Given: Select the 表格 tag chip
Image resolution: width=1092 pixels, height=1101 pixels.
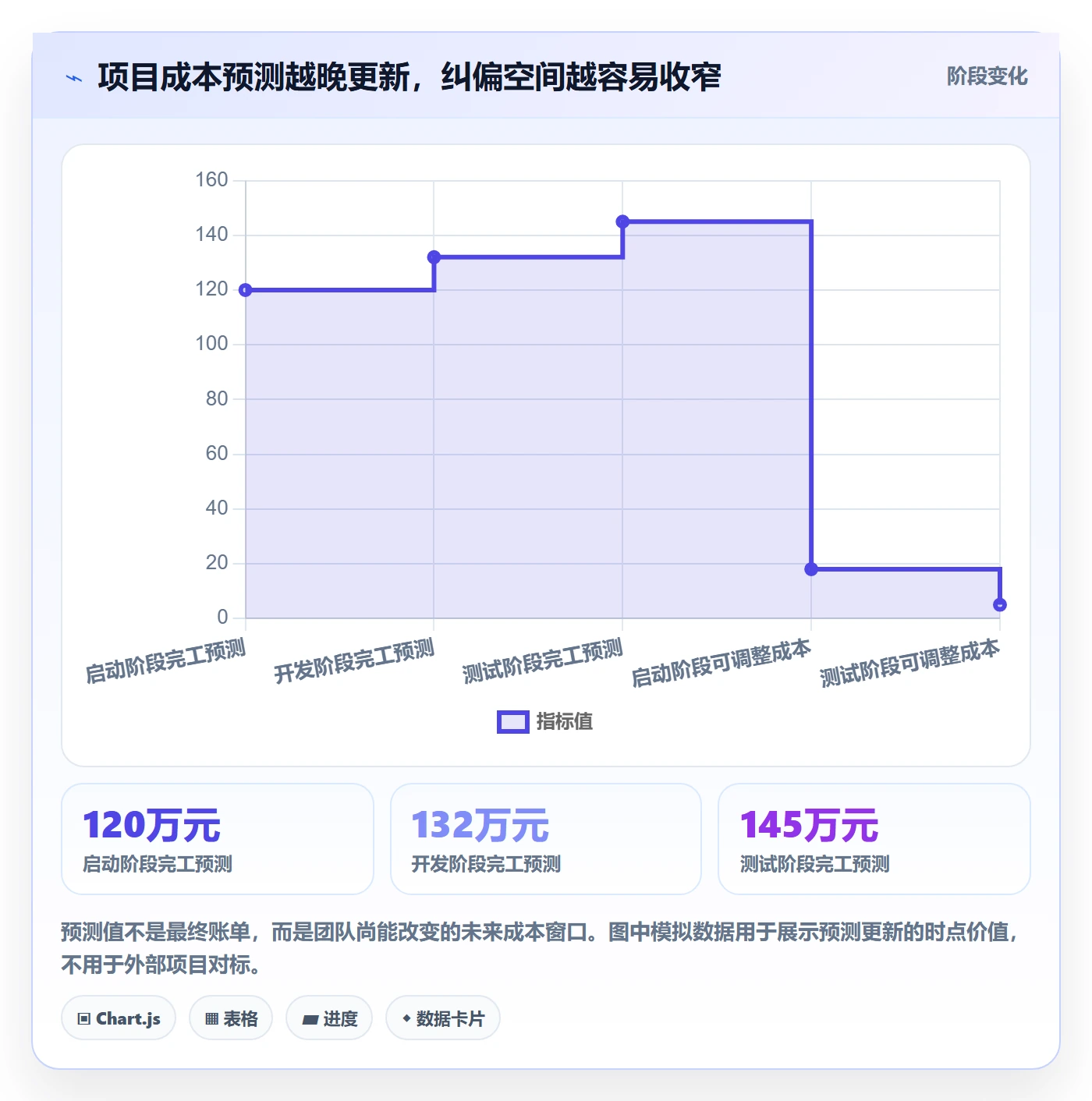Looking at the screenshot, I should (231, 1018).
